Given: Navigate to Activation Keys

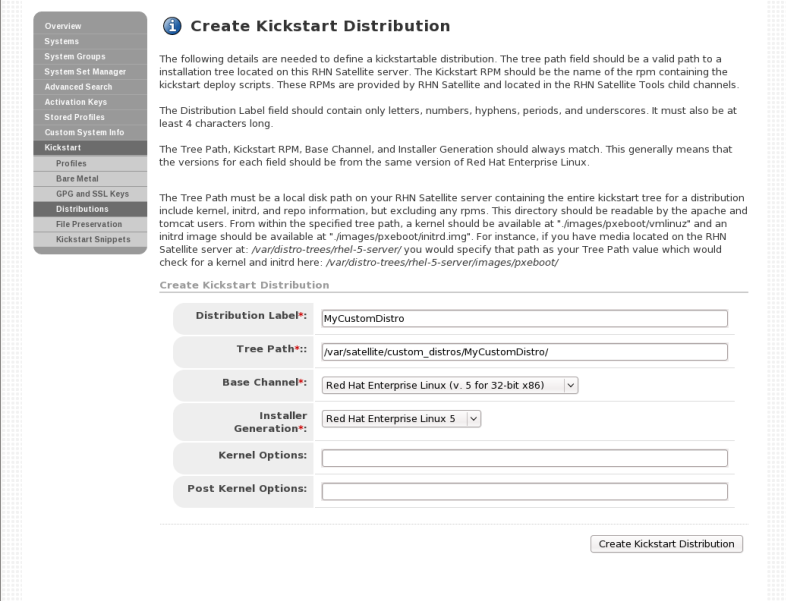Looking at the screenshot, I should tap(76, 102).
